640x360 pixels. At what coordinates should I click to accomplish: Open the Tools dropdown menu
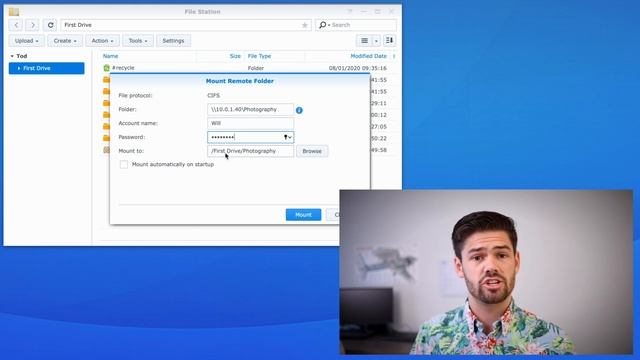pos(138,41)
